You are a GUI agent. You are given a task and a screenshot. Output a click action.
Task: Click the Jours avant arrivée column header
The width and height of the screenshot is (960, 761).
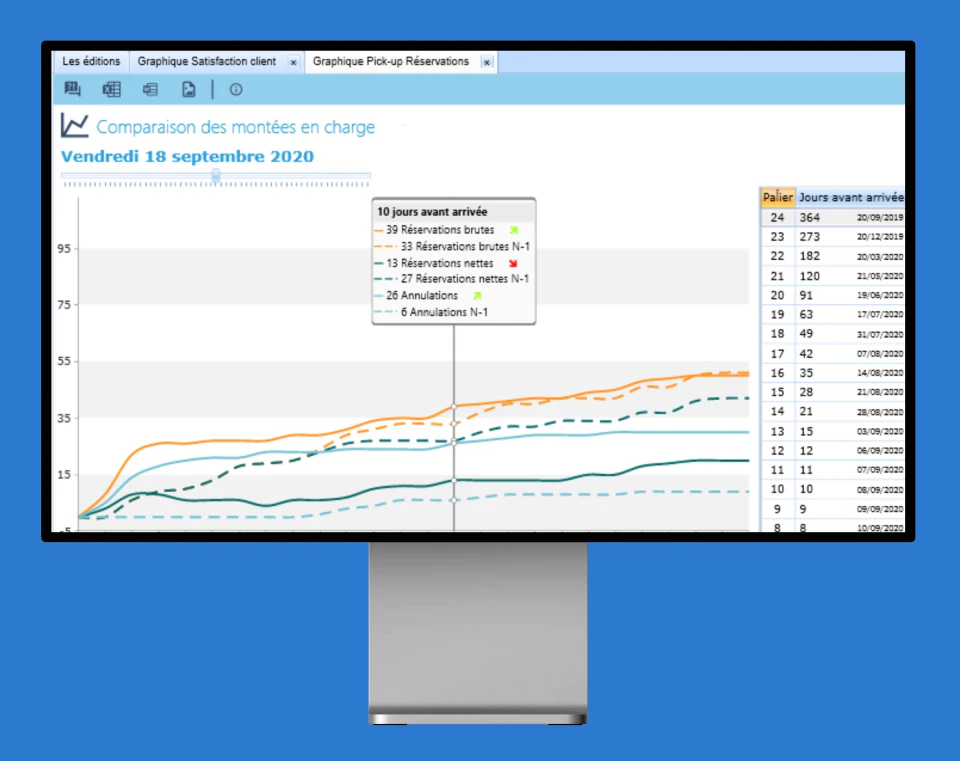pyautogui.click(x=850, y=198)
